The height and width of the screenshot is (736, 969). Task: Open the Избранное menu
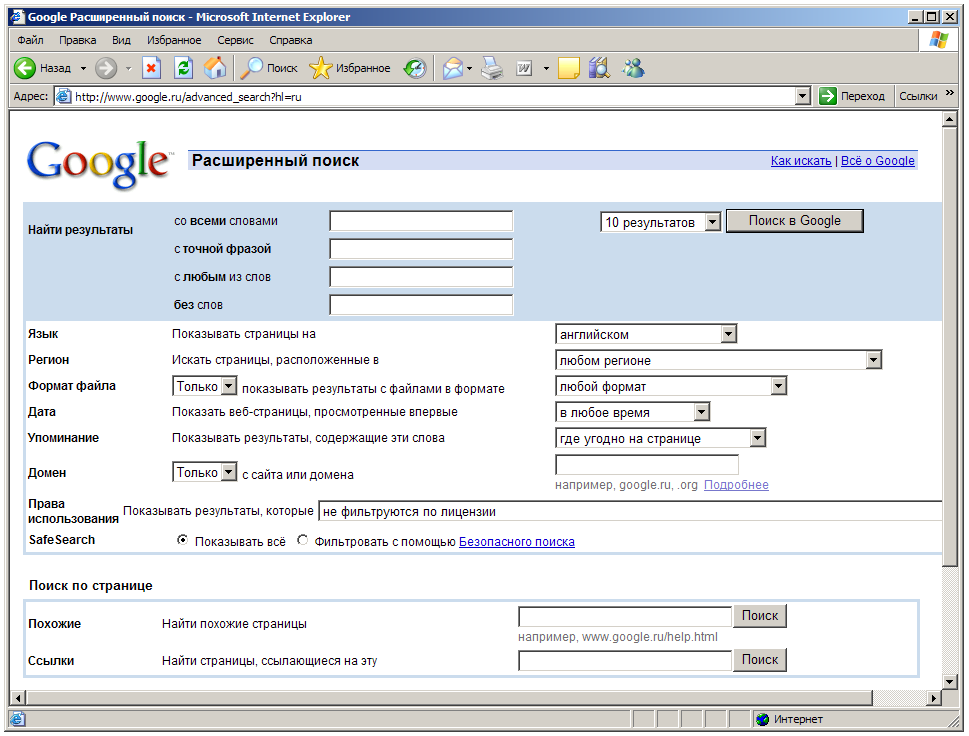click(x=174, y=40)
